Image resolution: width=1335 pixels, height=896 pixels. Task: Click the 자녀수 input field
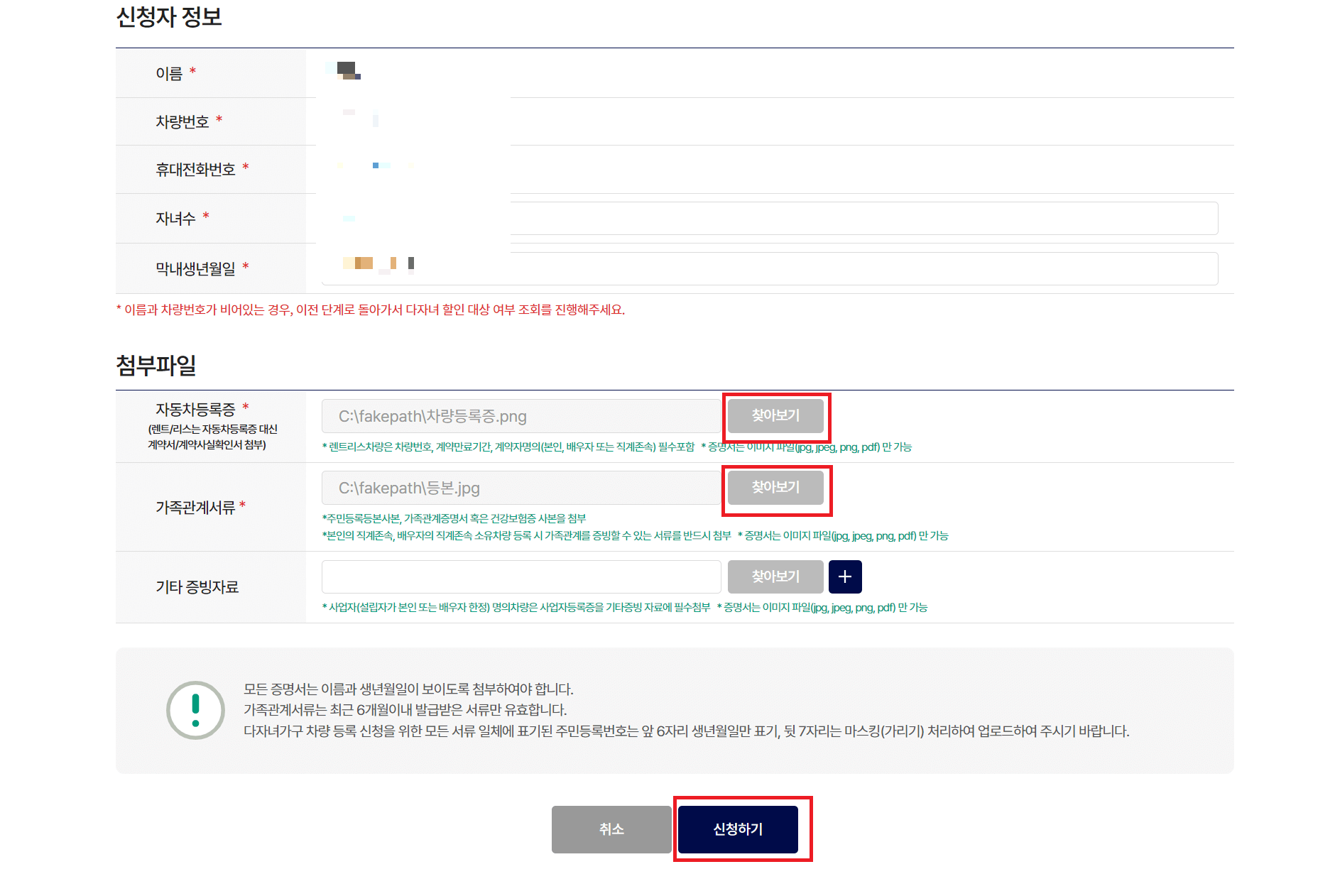(770, 218)
